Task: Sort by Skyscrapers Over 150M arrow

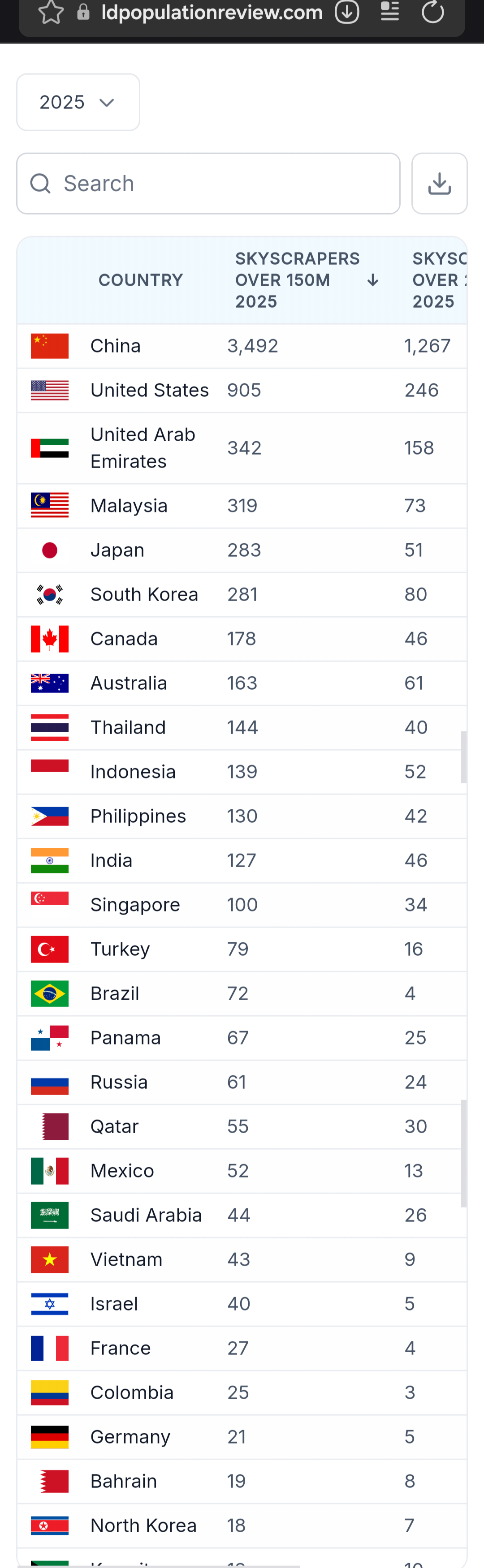Action: click(372, 280)
